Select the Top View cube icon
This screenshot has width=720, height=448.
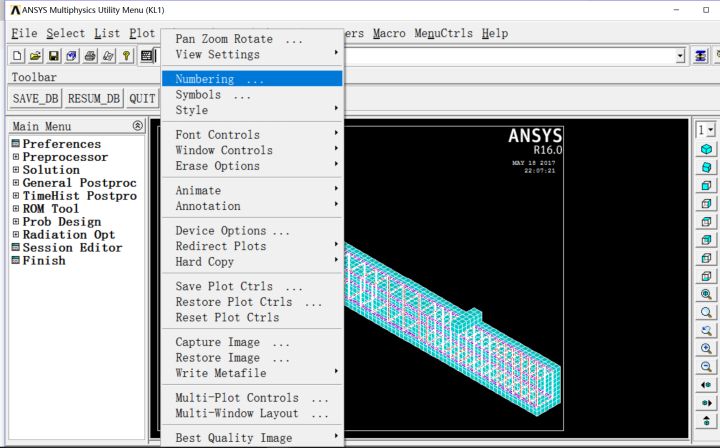(x=706, y=222)
